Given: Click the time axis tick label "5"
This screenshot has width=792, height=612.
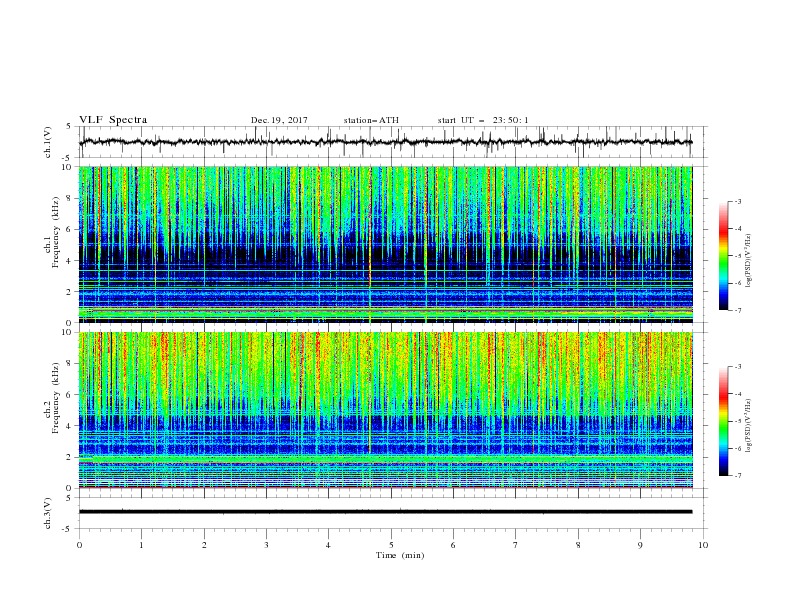Looking at the screenshot, I should (x=391, y=545).
